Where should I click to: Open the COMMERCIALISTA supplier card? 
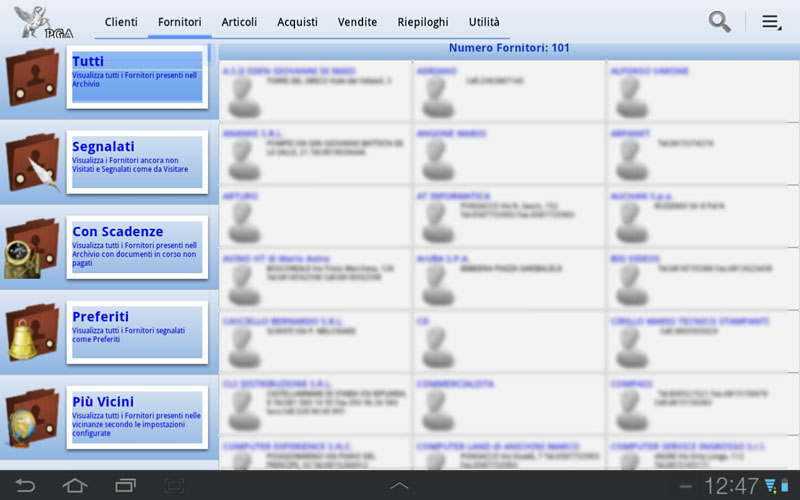point(509,404)
